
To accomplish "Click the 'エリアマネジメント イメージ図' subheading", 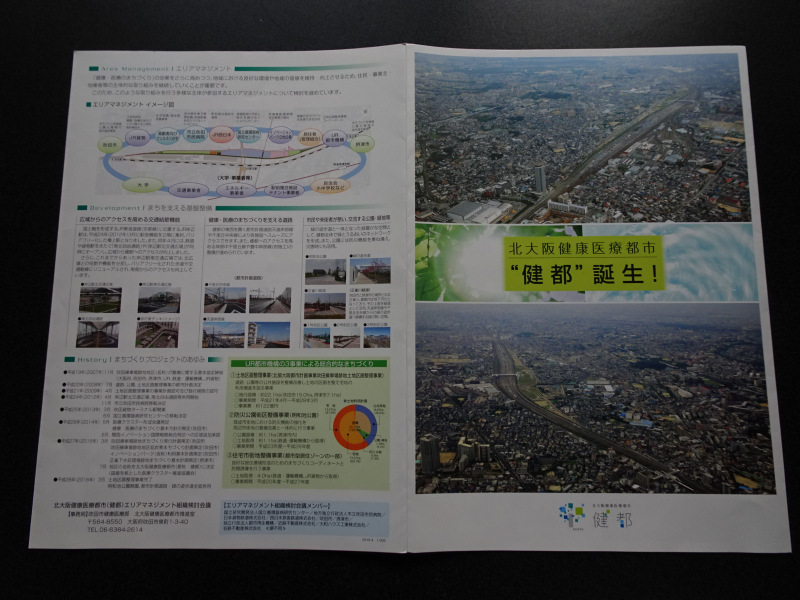I will (x=132, y=105).
